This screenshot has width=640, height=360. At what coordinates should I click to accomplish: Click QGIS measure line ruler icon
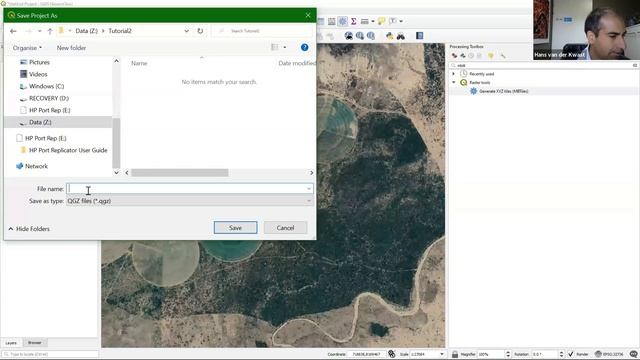(x=364, y=21)
